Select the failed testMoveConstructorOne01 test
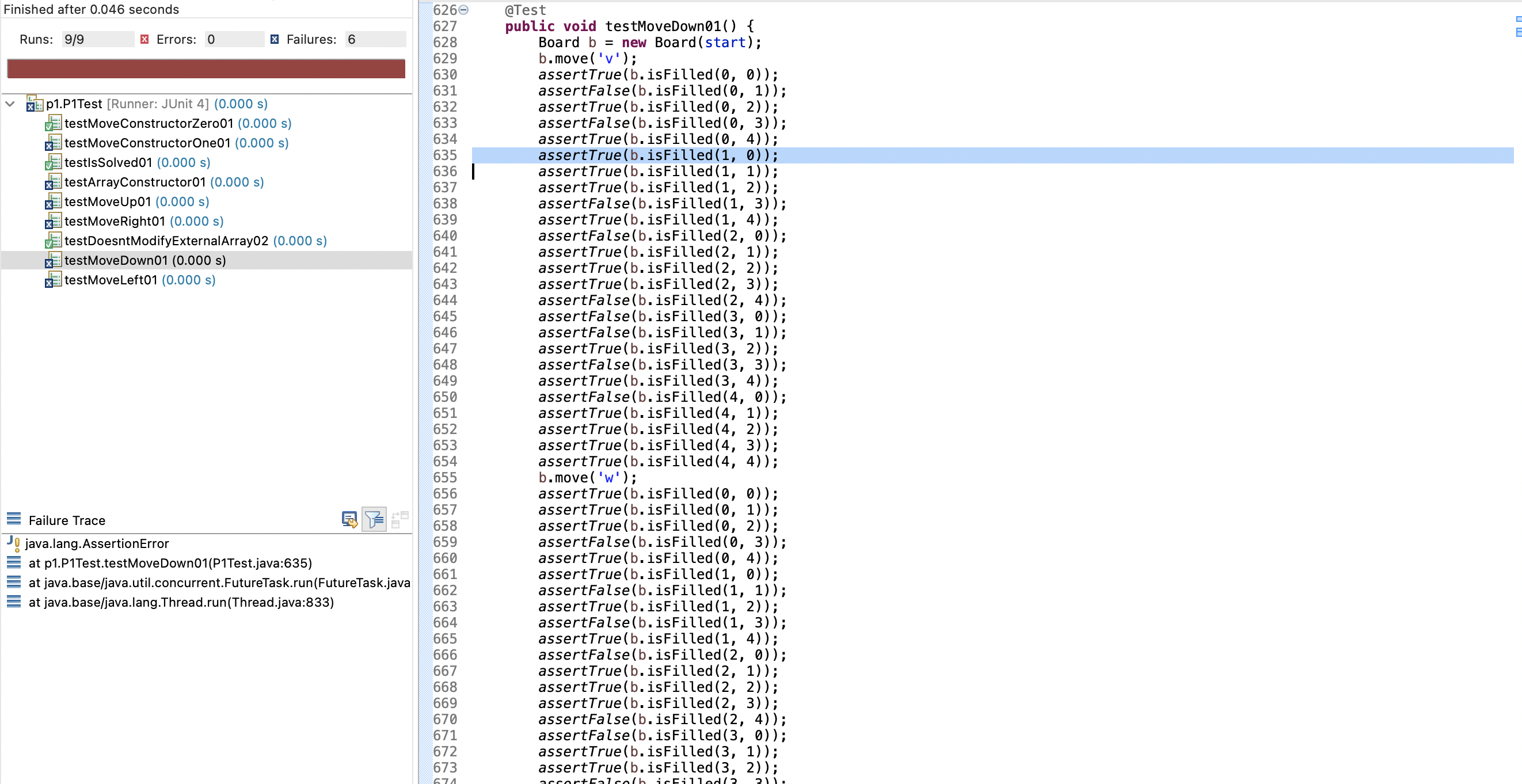 tap(147, 143)
